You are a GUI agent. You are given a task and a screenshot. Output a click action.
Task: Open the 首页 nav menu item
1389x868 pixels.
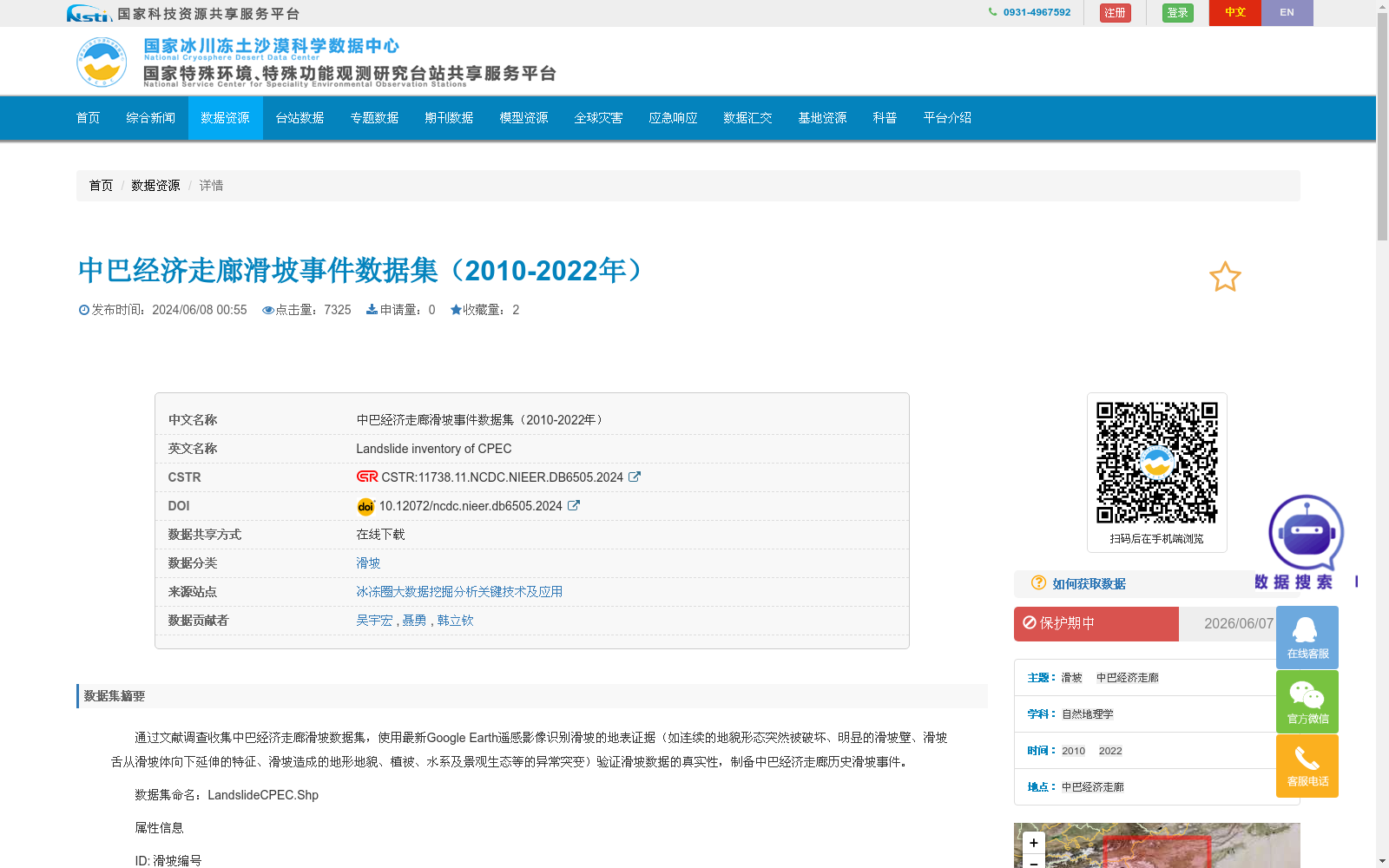click(x=89, y=118)
